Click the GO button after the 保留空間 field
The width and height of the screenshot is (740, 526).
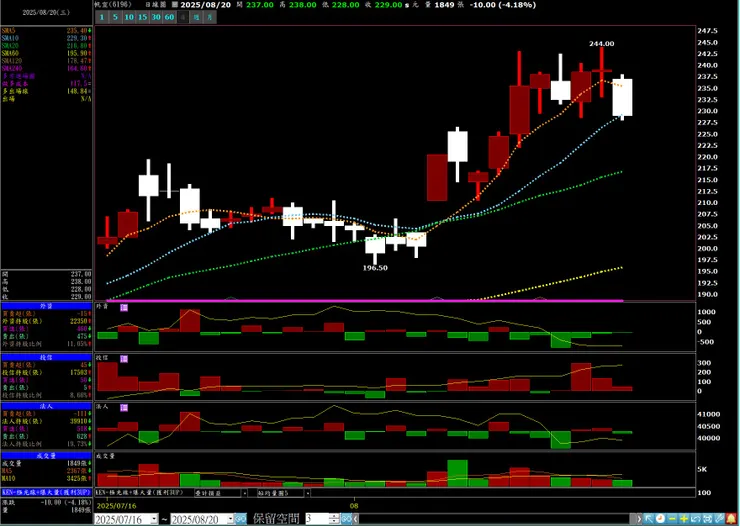coord(346,519)
